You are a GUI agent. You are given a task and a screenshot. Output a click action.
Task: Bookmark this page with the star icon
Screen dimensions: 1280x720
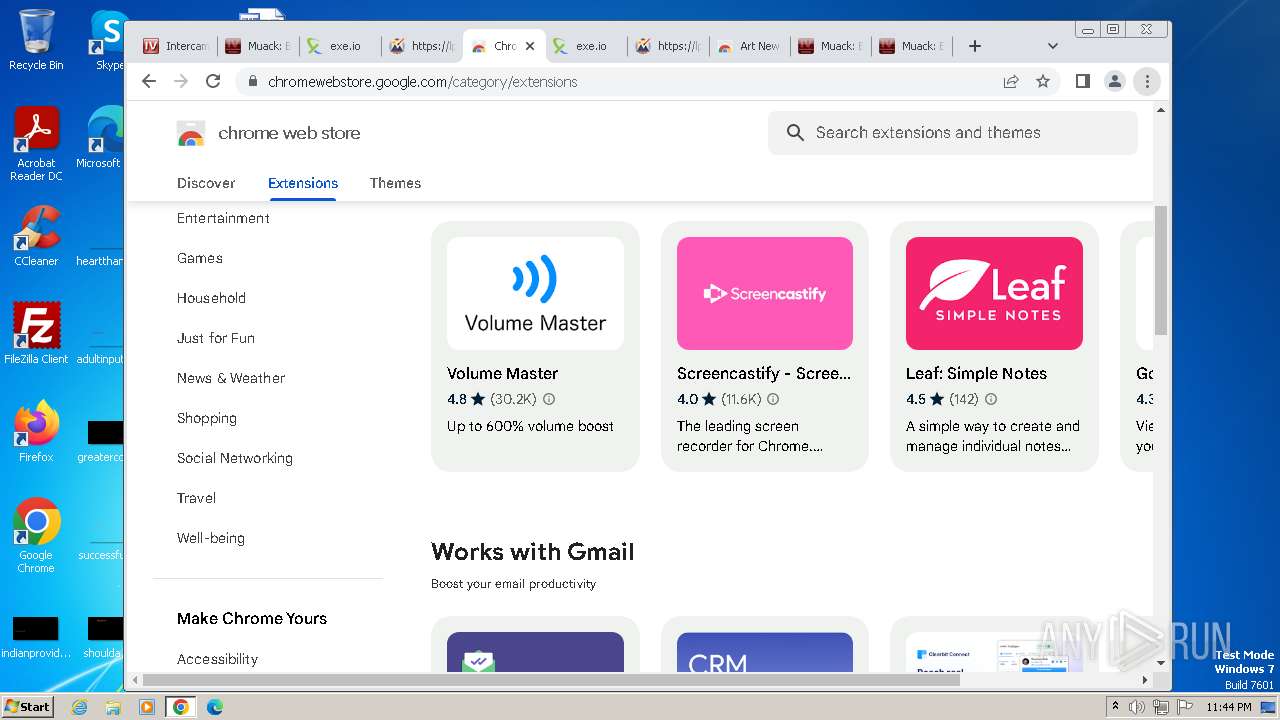pos(1043,81)
